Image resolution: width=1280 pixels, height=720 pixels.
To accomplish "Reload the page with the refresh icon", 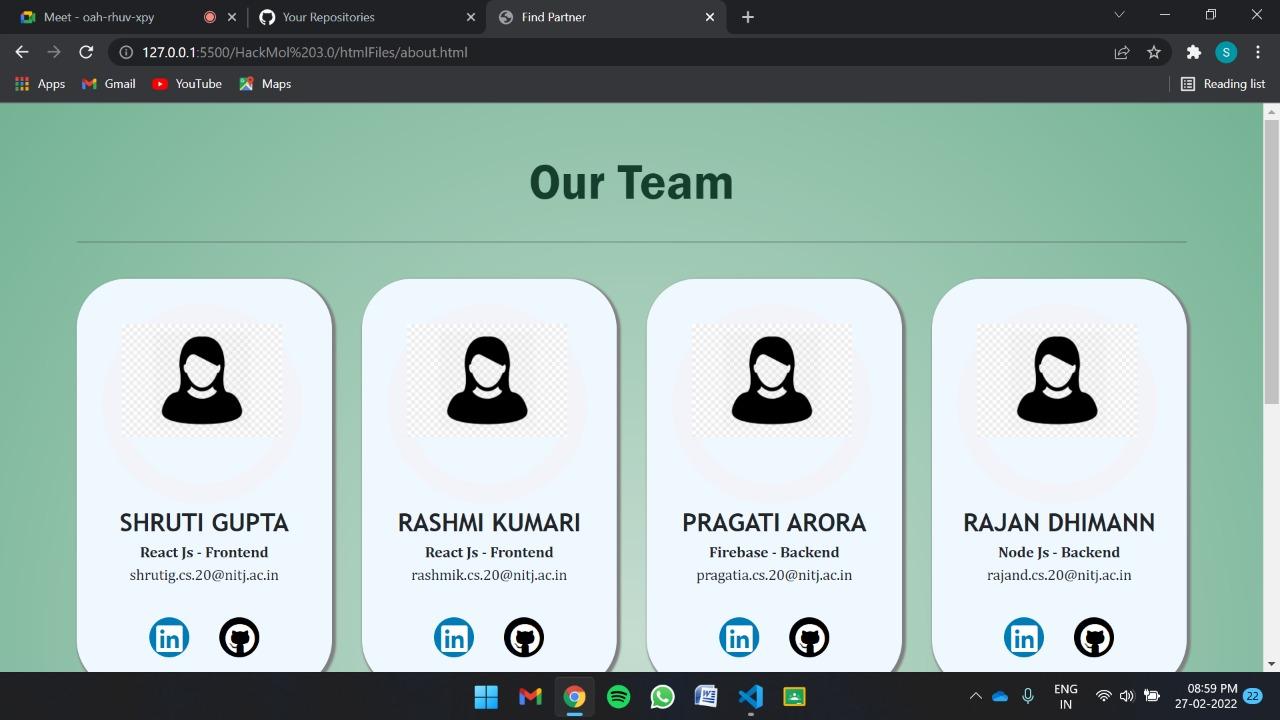I will [86, 52].
